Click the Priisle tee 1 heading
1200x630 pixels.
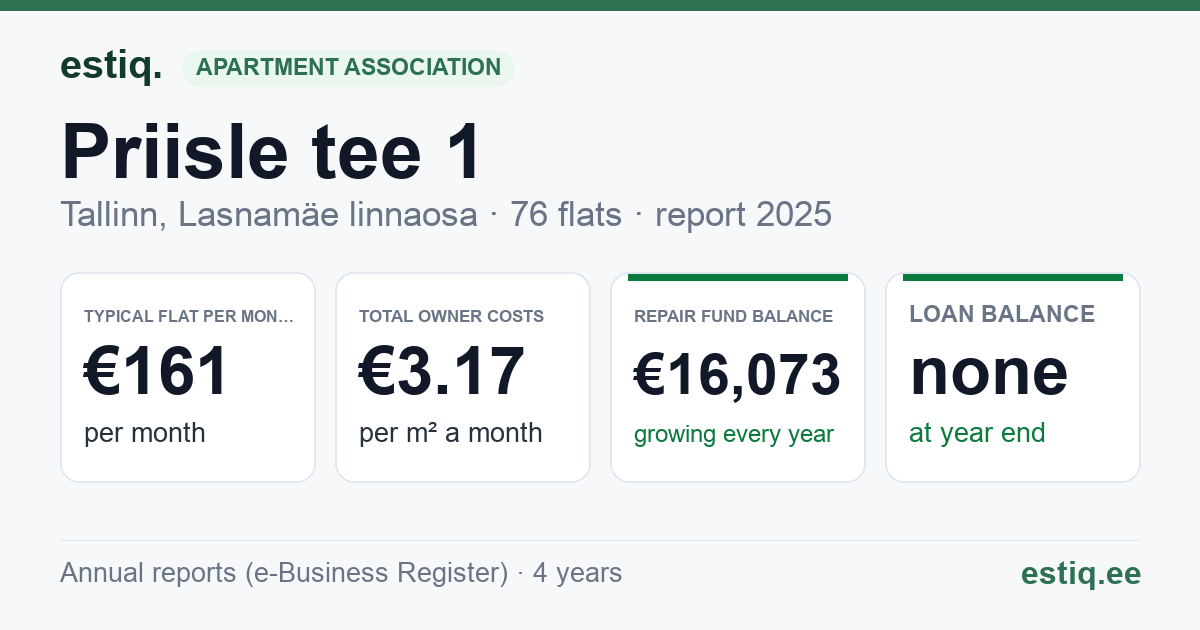(272, 153)
